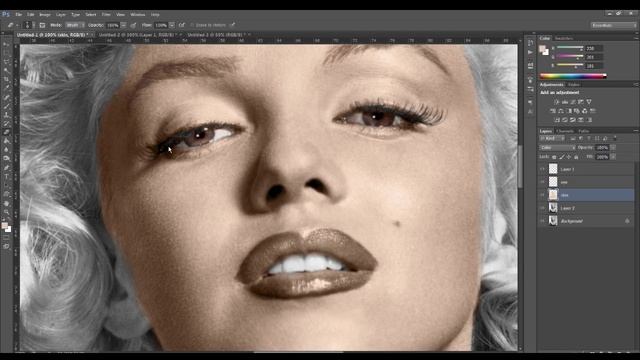Open the Color blend mode dropdown
Viewport: 640px width, 360px height.
point(557,147)
